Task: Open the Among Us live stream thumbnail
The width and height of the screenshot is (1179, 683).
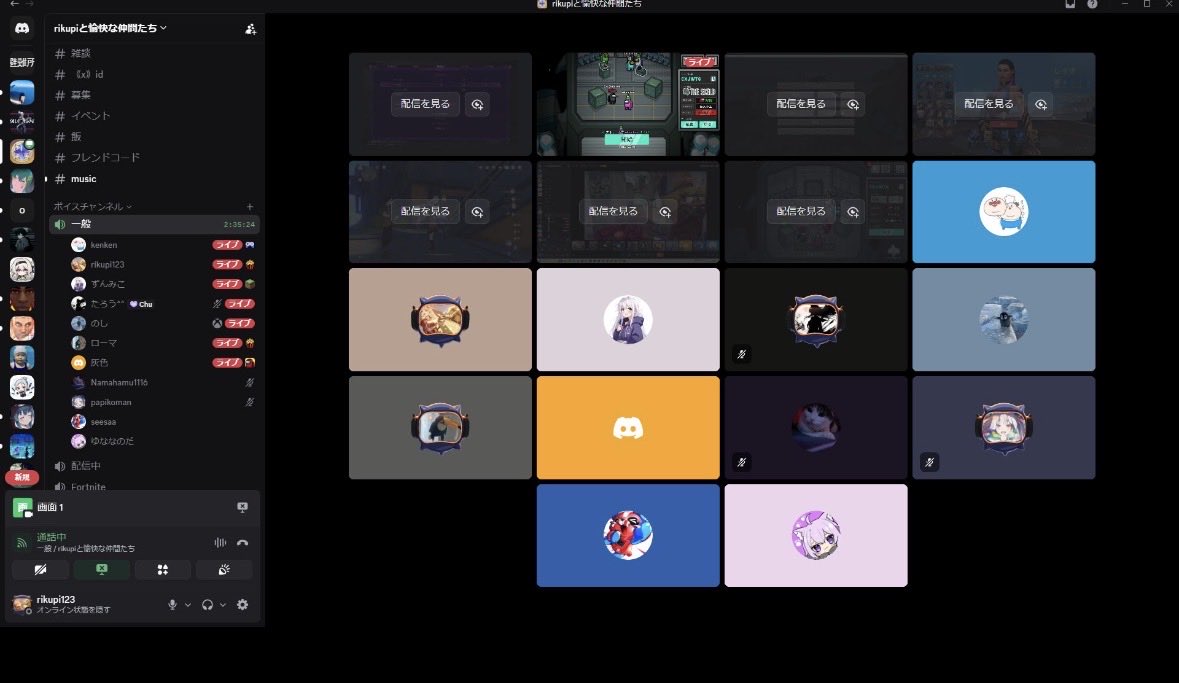Action: pyautogui.click(x=628, y=105)
